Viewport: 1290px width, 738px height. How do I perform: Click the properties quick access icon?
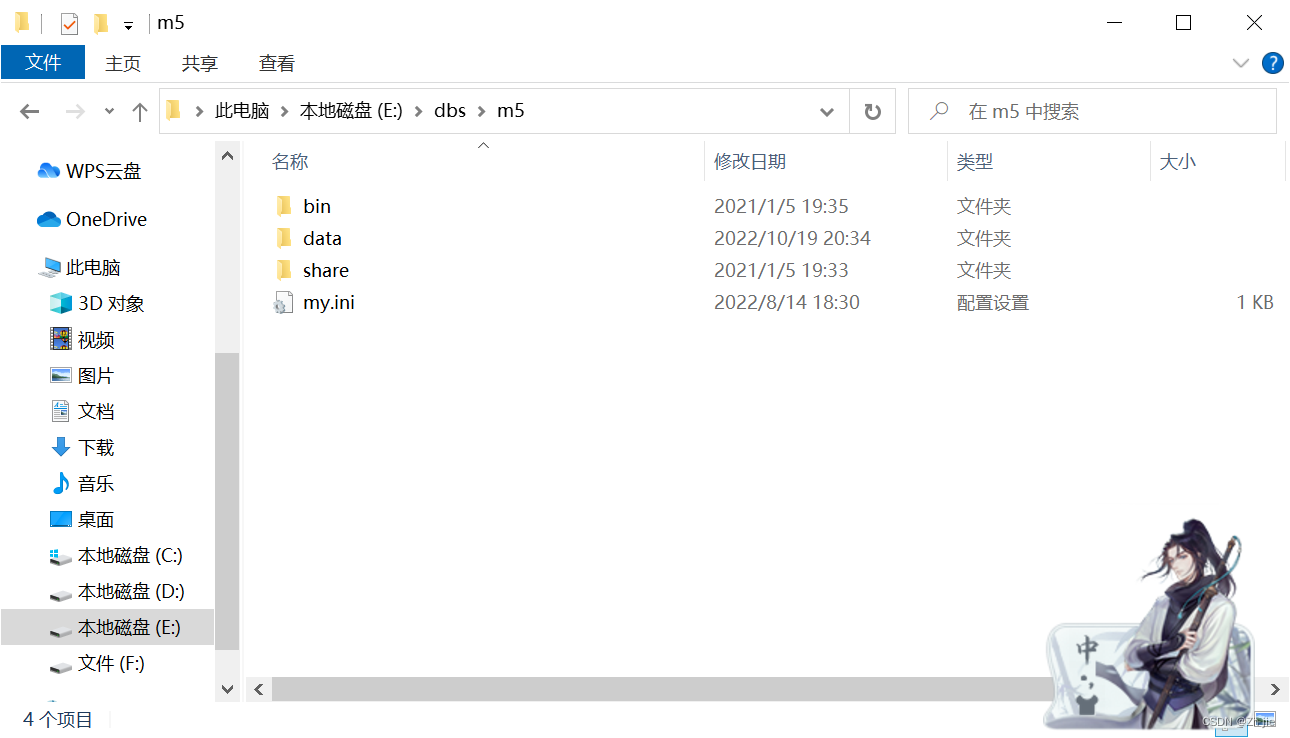point(69,23)
